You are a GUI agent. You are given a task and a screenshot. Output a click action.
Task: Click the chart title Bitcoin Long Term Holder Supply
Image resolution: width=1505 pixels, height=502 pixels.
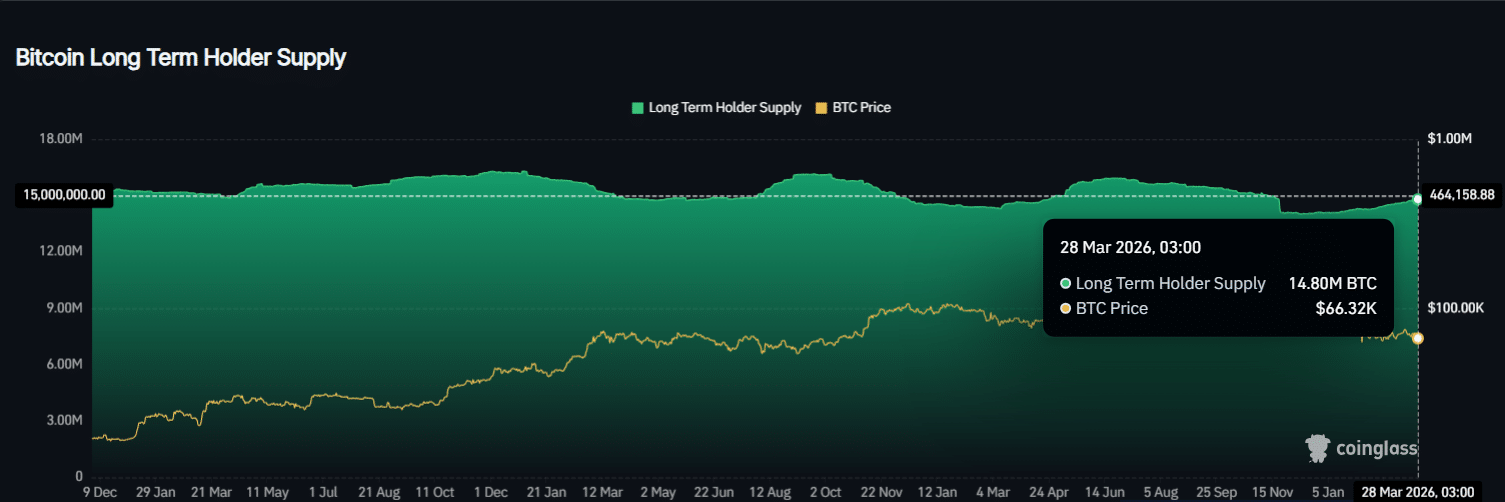(x=181, y=58)
